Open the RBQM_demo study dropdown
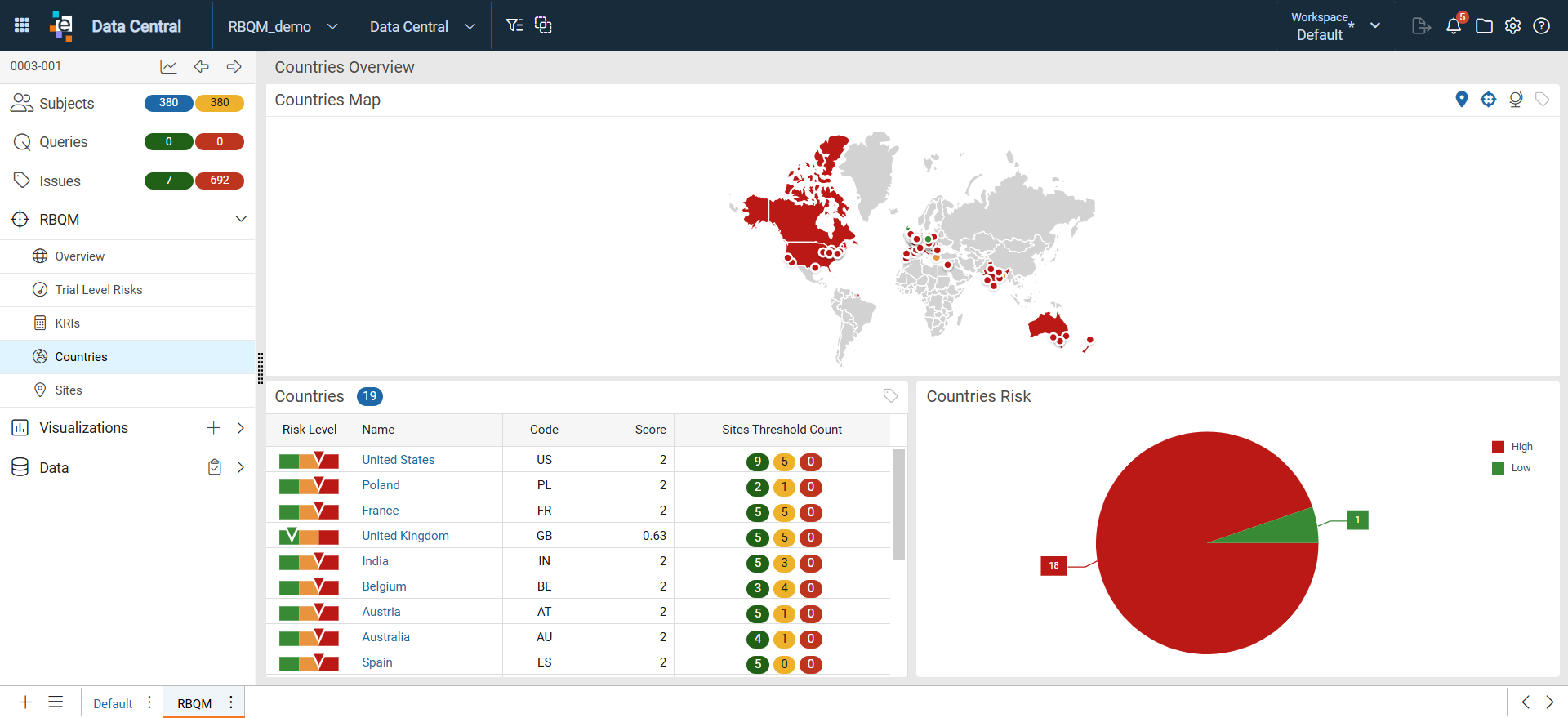This screenshot has height=718, width=1568. (283, 26)
